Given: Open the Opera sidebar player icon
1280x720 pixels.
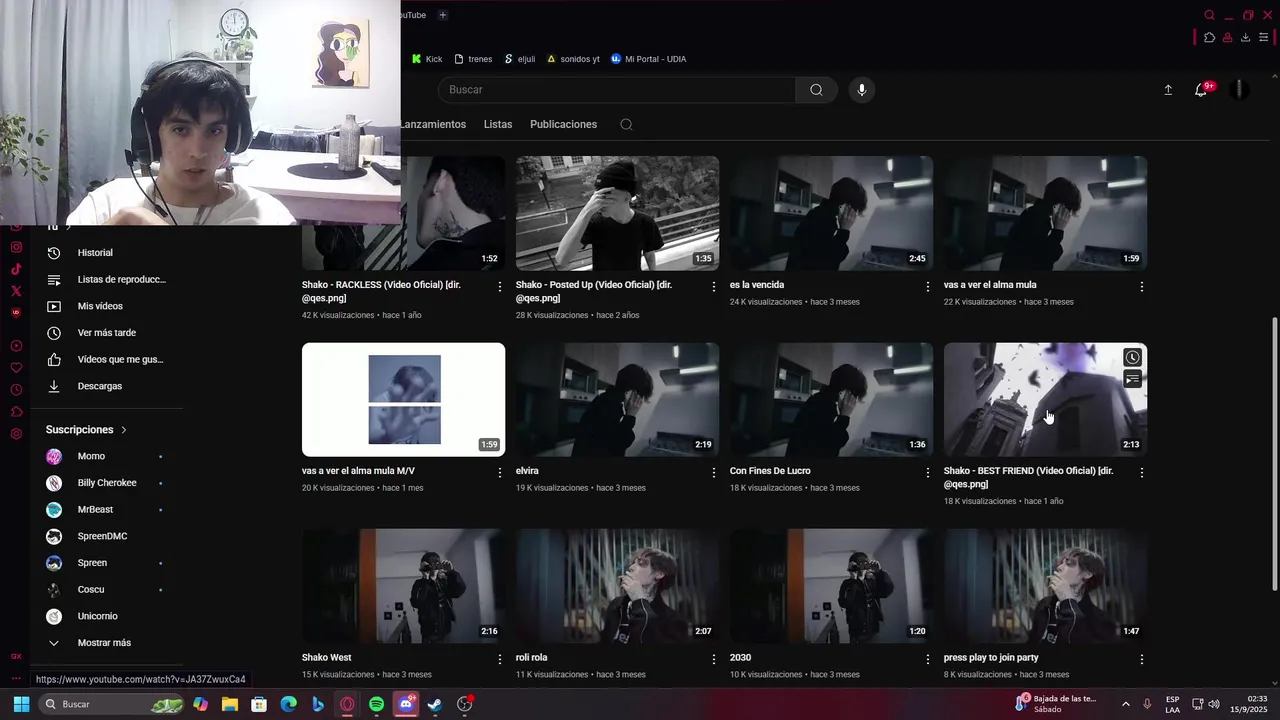Looking at the screenshot, I should pyautogui.click(x=16, y=346).
